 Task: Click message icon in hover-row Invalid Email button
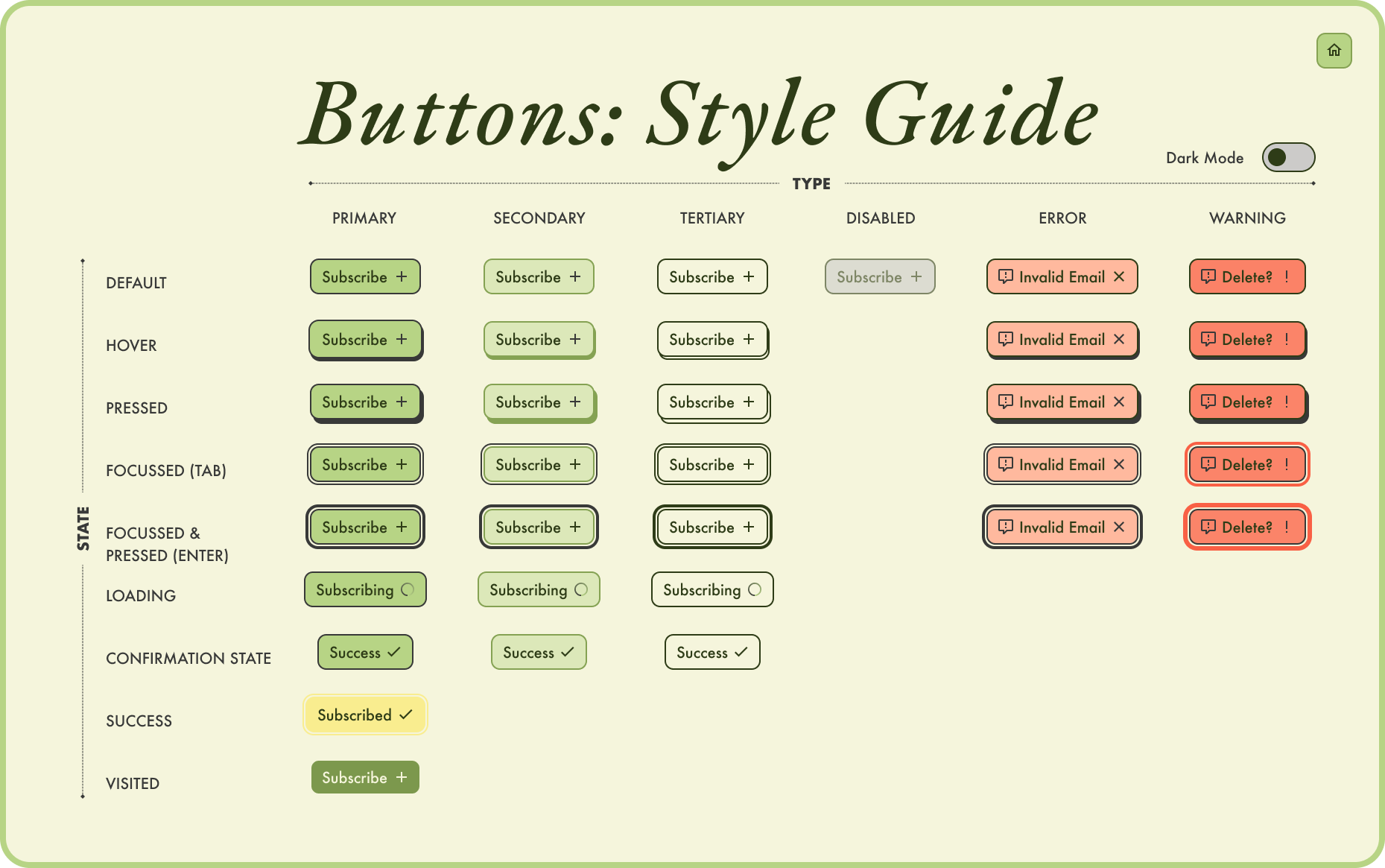(1005, 339)
